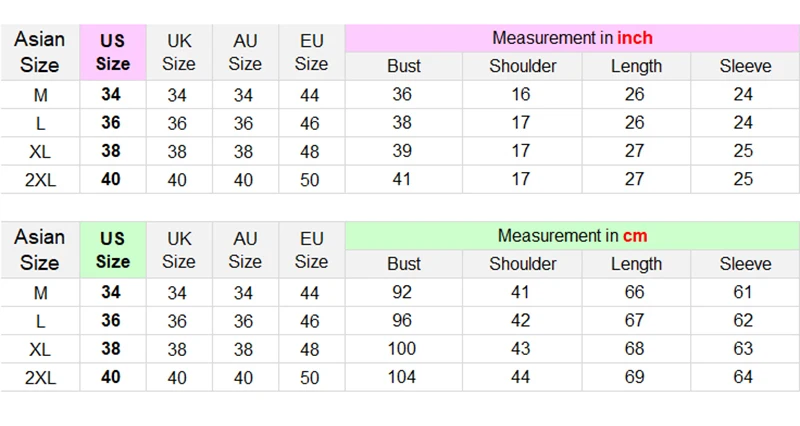Click the length value 69 in the cm table
800x426 pixels.
pos(636,378)
